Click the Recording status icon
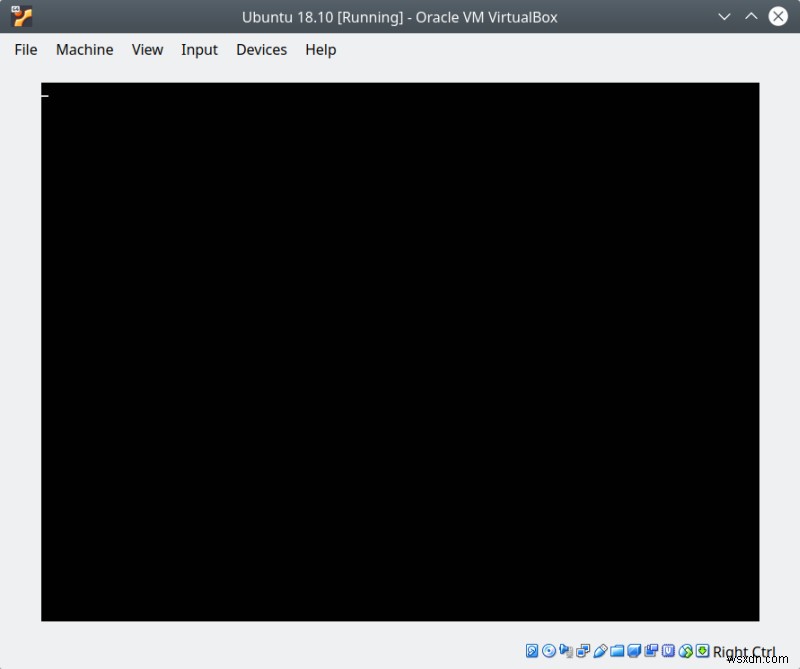The image size is (800, 669). click(x=650, y=651)
